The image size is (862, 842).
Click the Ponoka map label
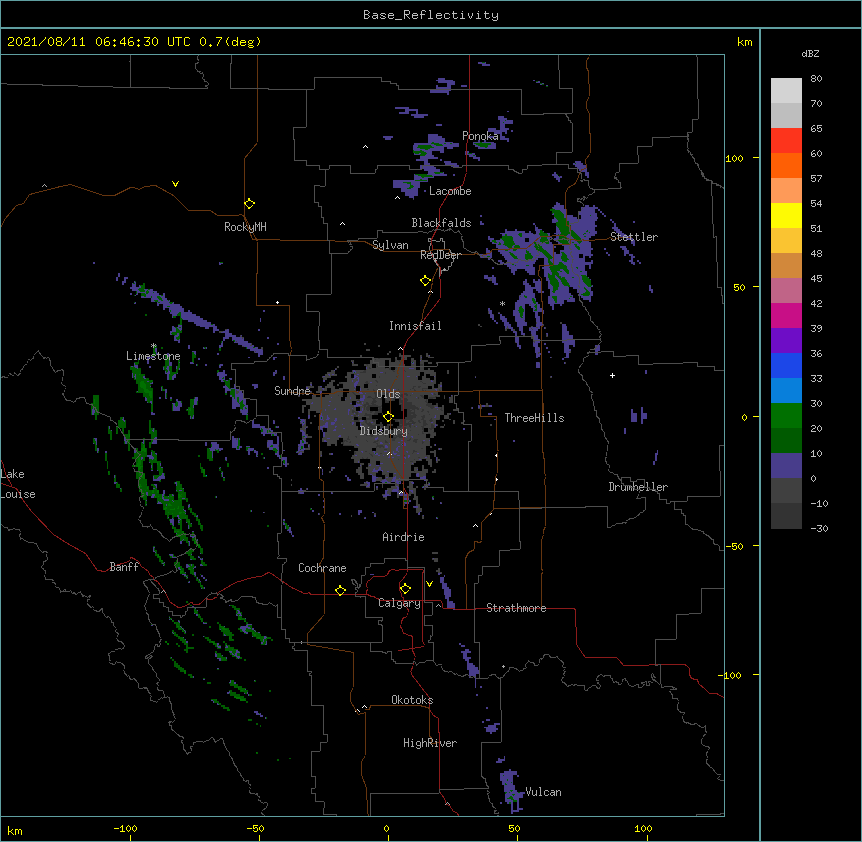point(480,136)
